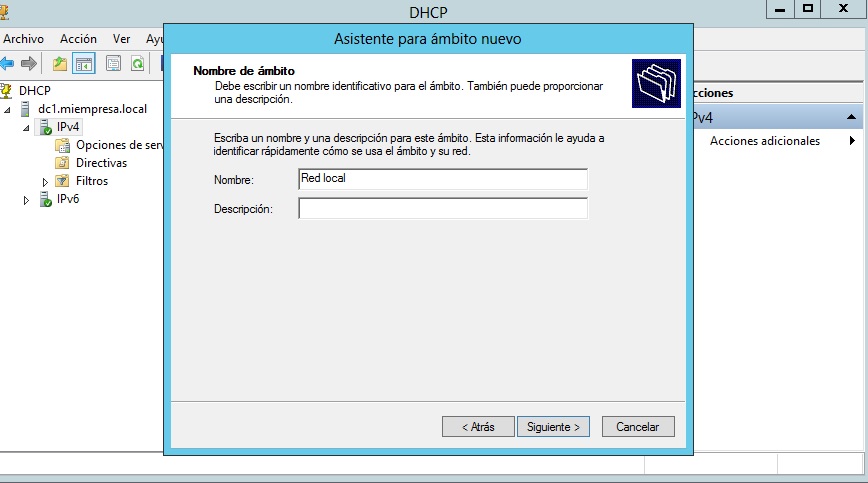Viewport: 868px width, 483px height.
Task: Click the forward arrow toolbar icon
Action: click(29, 64)
